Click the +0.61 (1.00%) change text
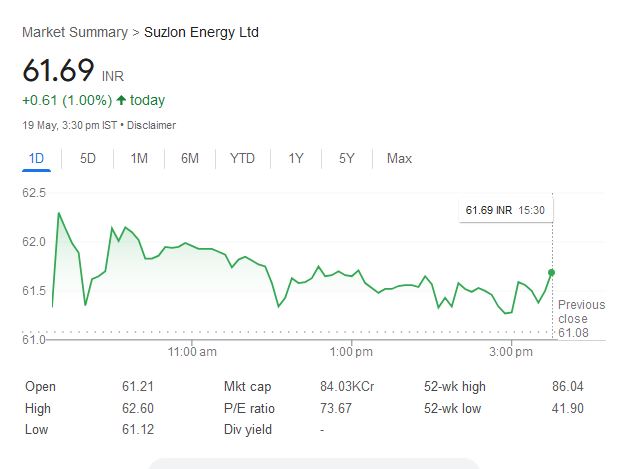Image resolution: width=622 pixels, height=469 pixels. click(67, 100)
